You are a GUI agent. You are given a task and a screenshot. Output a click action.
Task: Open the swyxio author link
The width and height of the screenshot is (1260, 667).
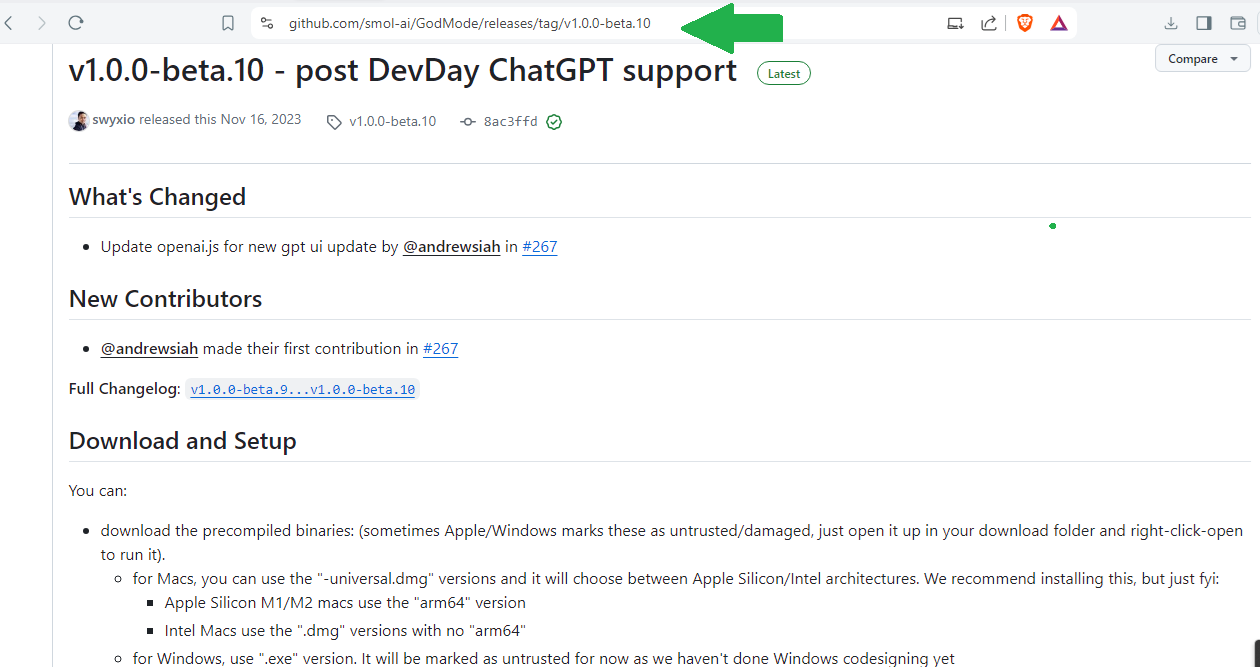pyautogui.click(x=114, y=120)
